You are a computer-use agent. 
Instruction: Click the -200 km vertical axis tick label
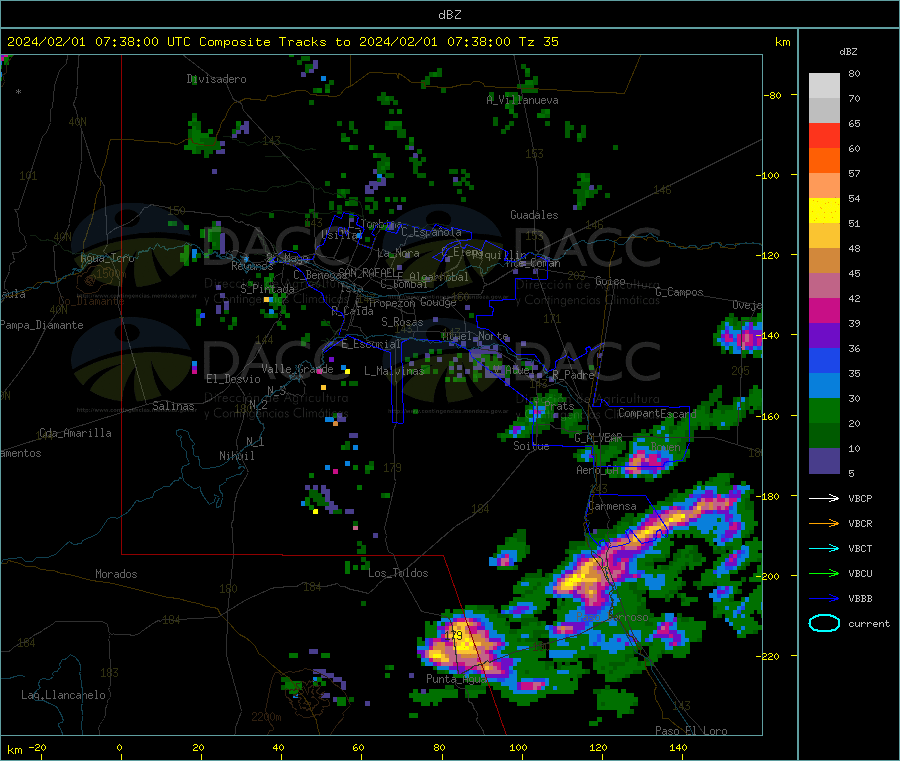770,576
